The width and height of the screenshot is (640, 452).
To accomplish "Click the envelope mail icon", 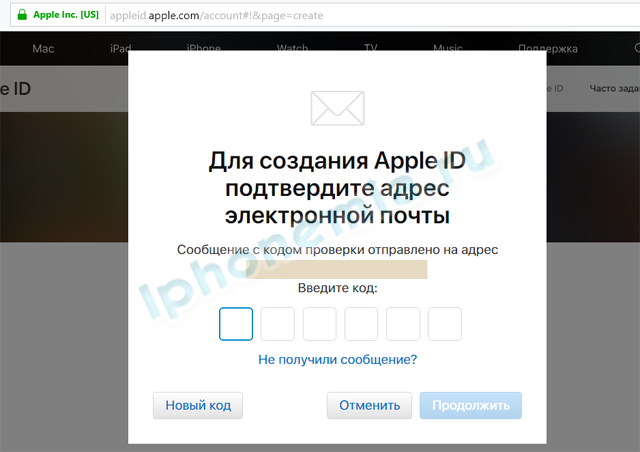I will 338,108.
